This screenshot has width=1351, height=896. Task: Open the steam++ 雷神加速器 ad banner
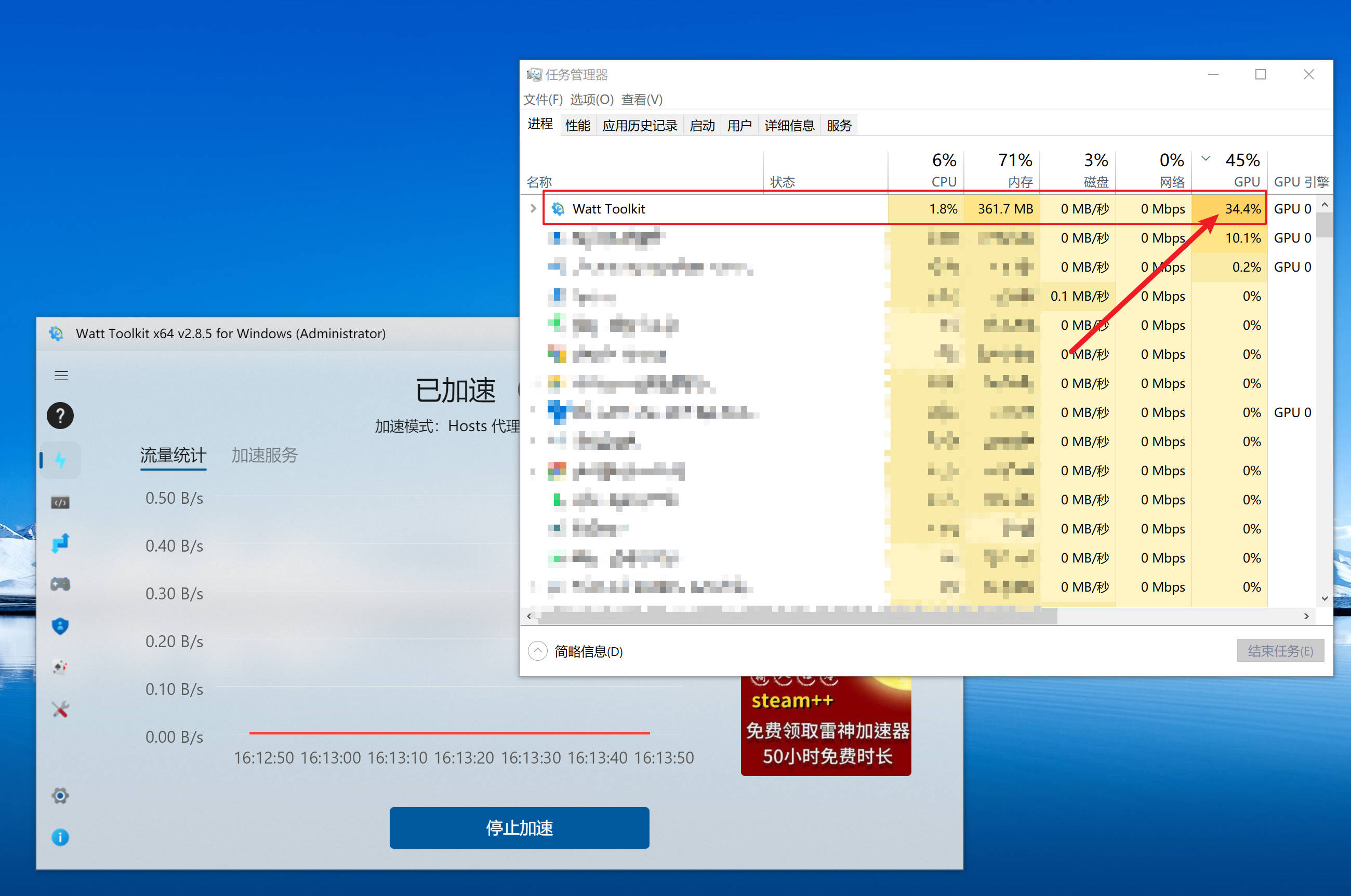pos(826,726)
